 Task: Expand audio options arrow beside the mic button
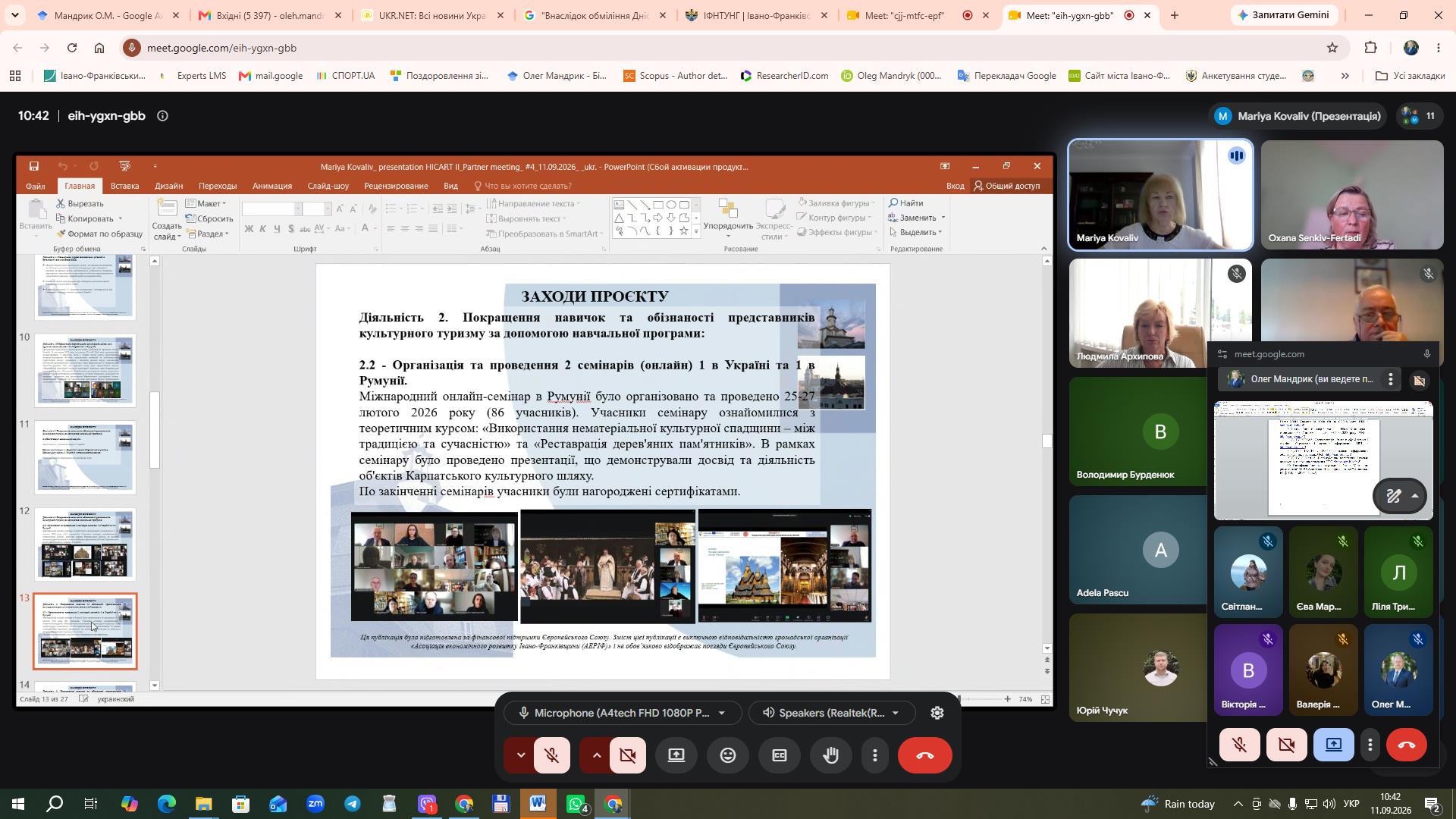pos(520,755)
